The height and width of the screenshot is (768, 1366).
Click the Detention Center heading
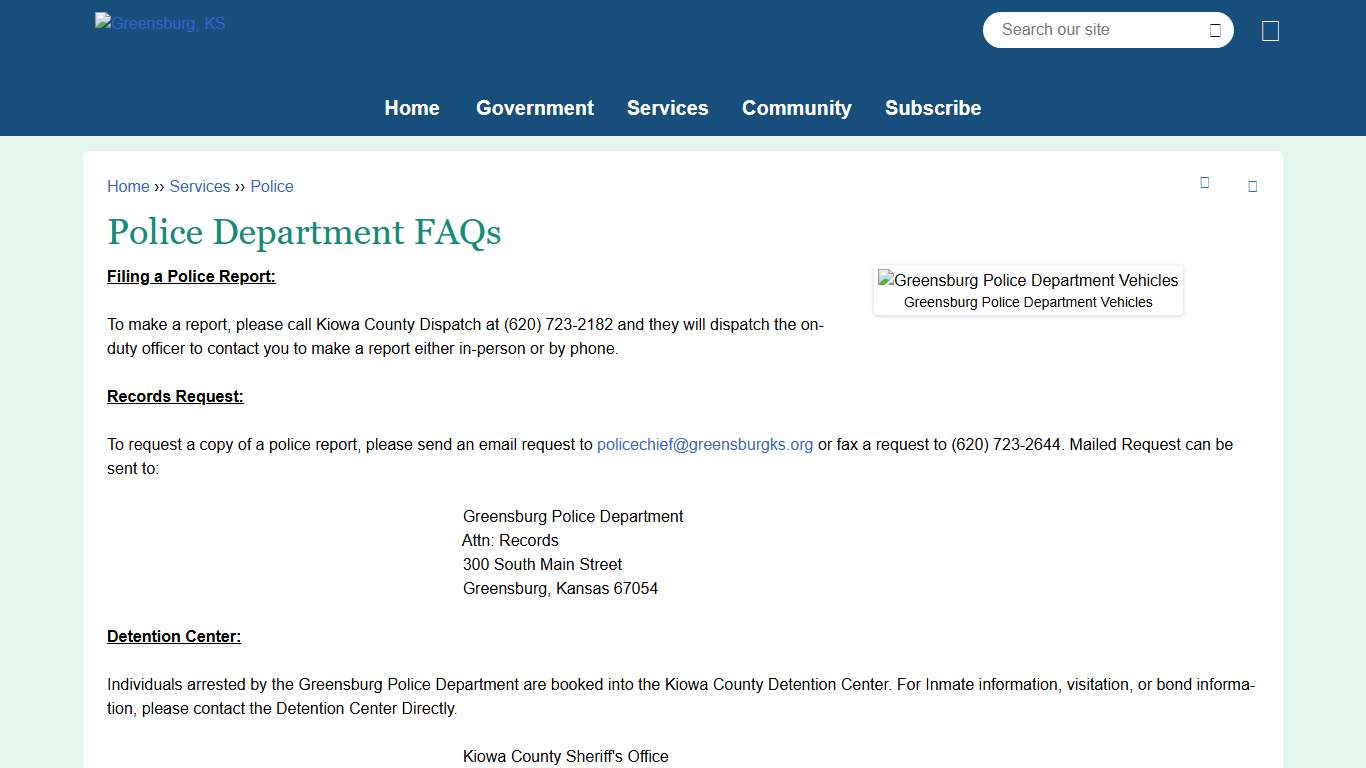click(x=174, y=636)
